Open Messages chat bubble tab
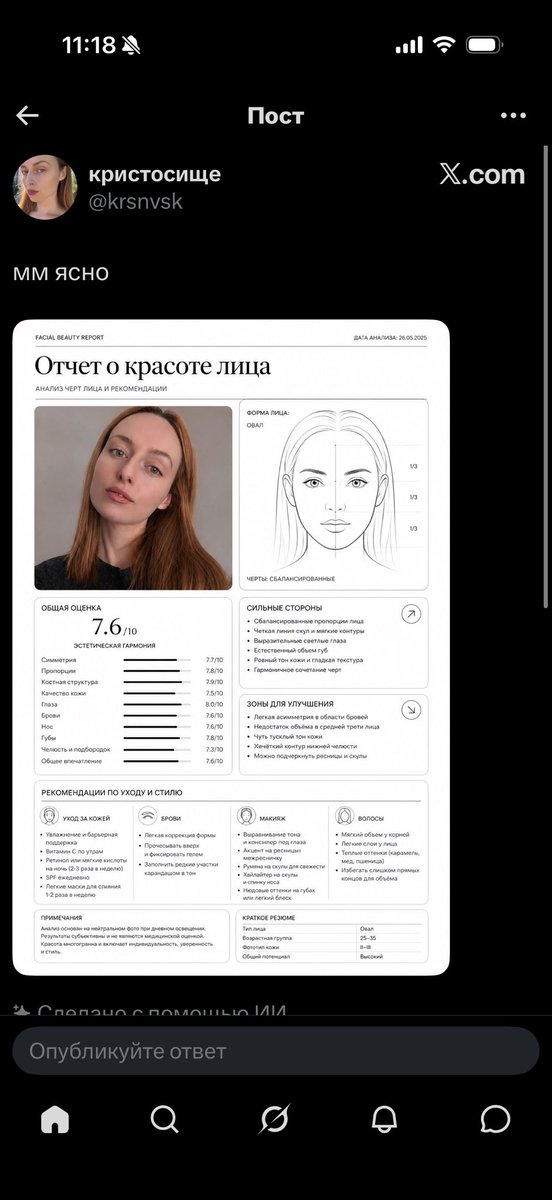 495,1119
